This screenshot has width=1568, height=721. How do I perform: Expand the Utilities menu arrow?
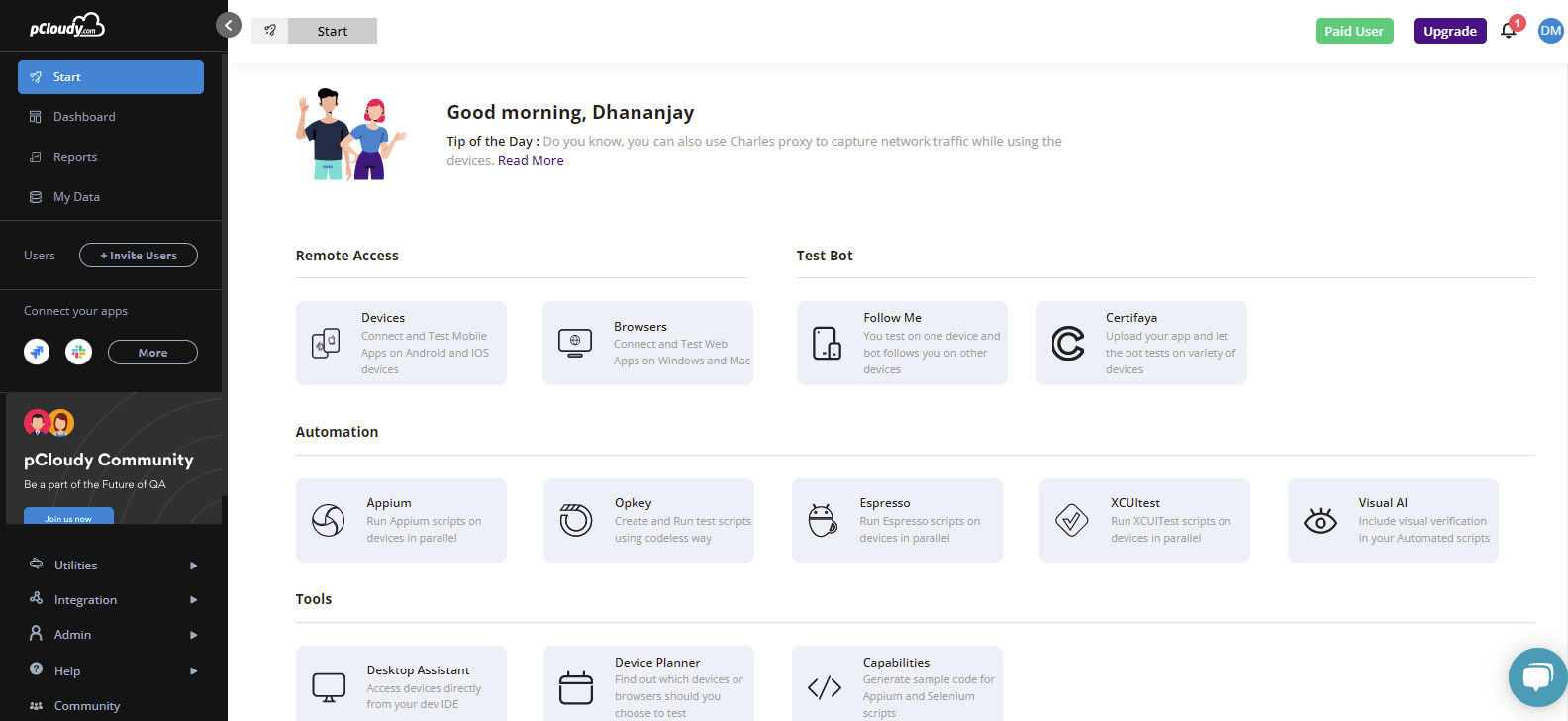point(194,566)
